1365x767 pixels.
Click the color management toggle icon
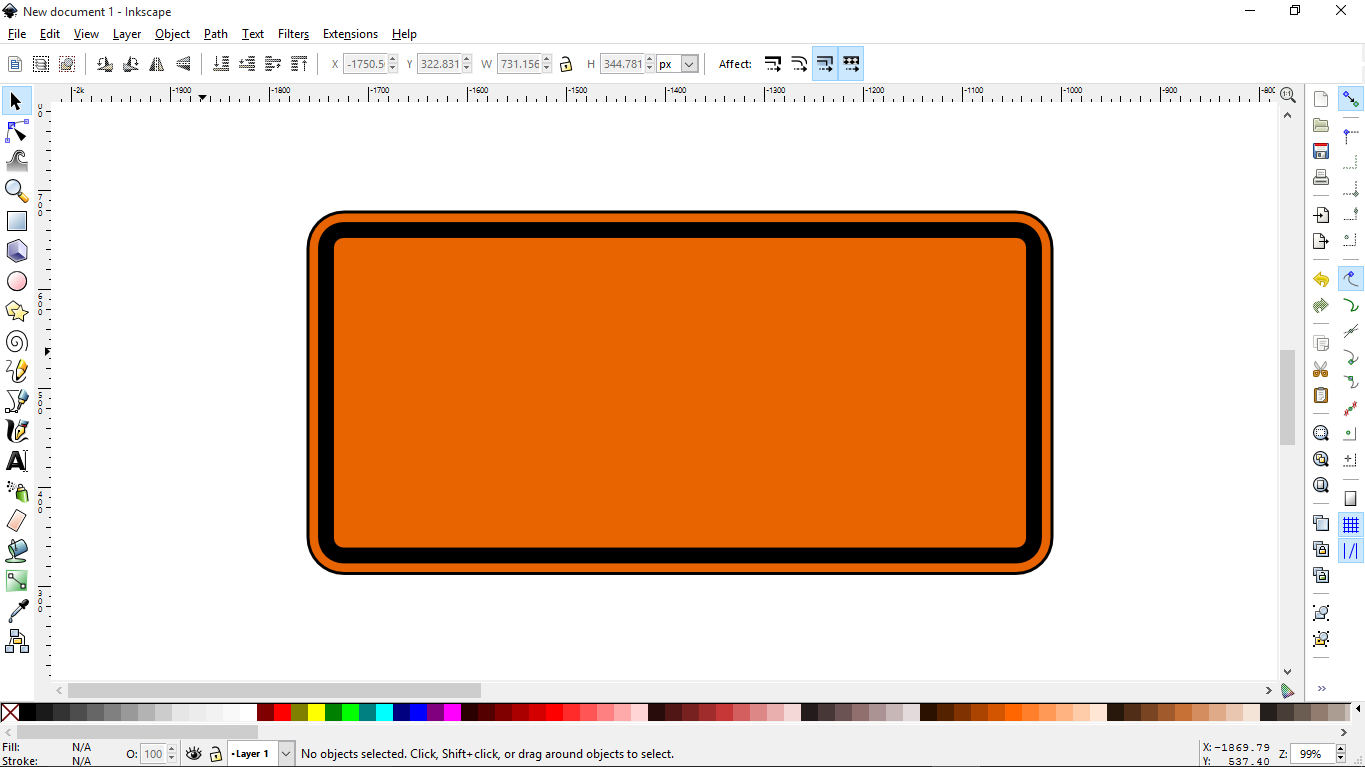tap(1288, 690)
